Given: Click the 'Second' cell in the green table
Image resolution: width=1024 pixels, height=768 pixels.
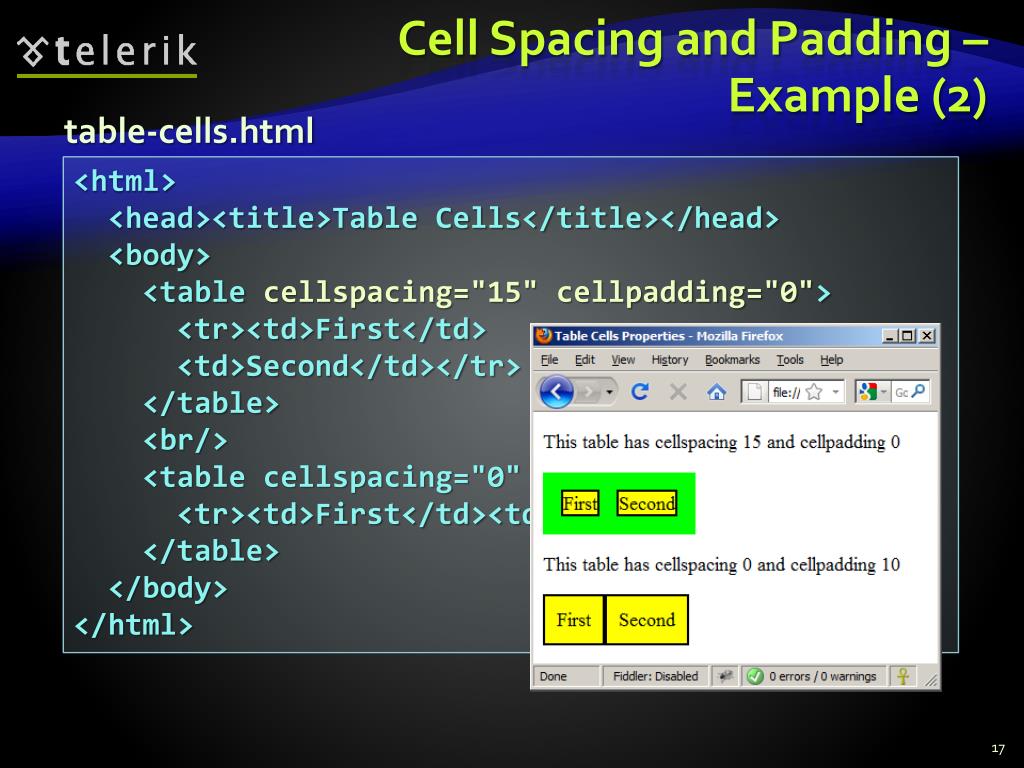Looking at the screenshot, I should [647, 504].
